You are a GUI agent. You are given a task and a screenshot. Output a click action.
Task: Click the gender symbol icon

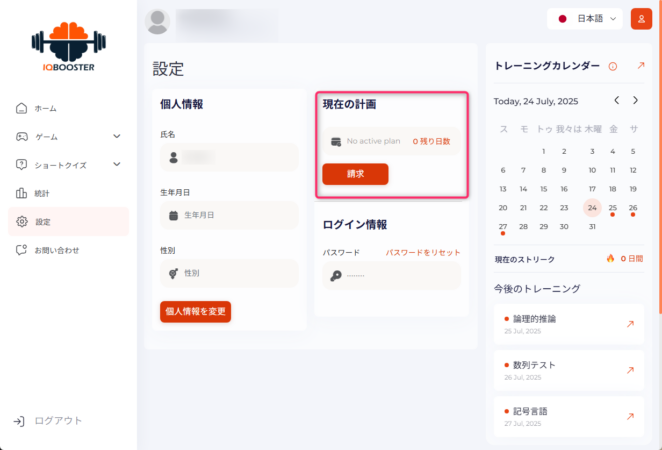point(174,274)
